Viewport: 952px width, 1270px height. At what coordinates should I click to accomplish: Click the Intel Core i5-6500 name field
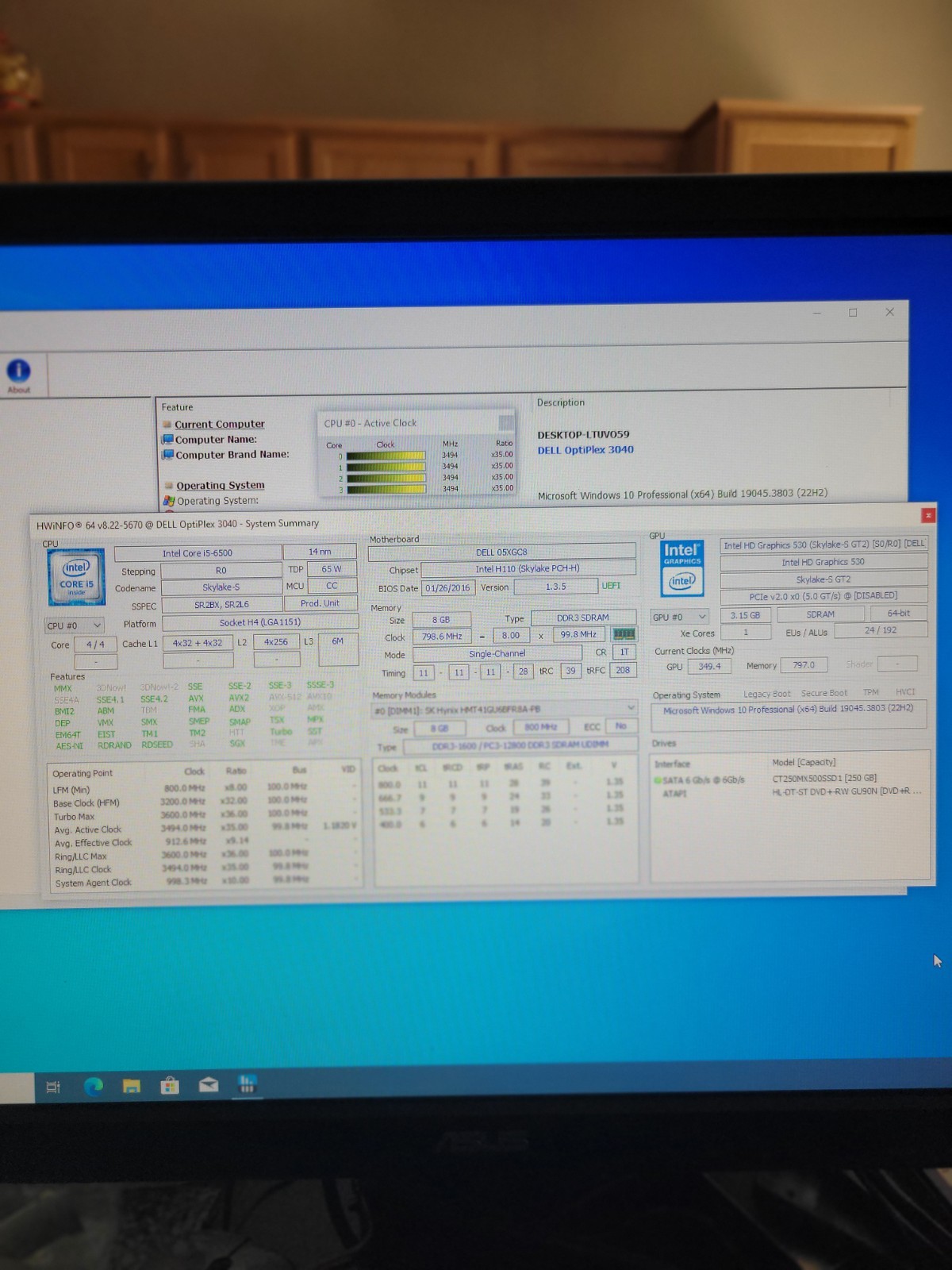click(198, 553)
